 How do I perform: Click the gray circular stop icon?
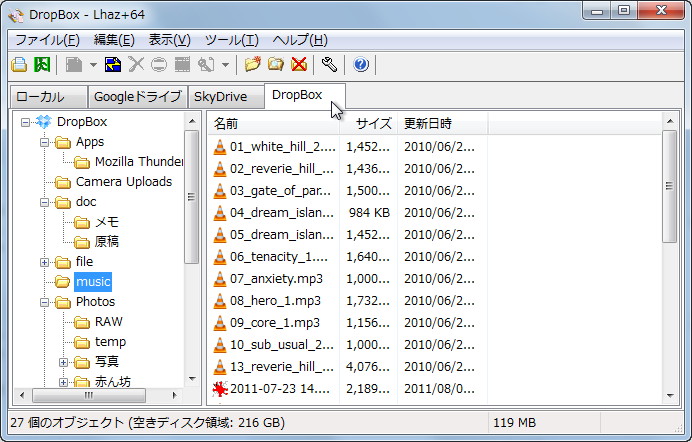(x=159, y=65)
